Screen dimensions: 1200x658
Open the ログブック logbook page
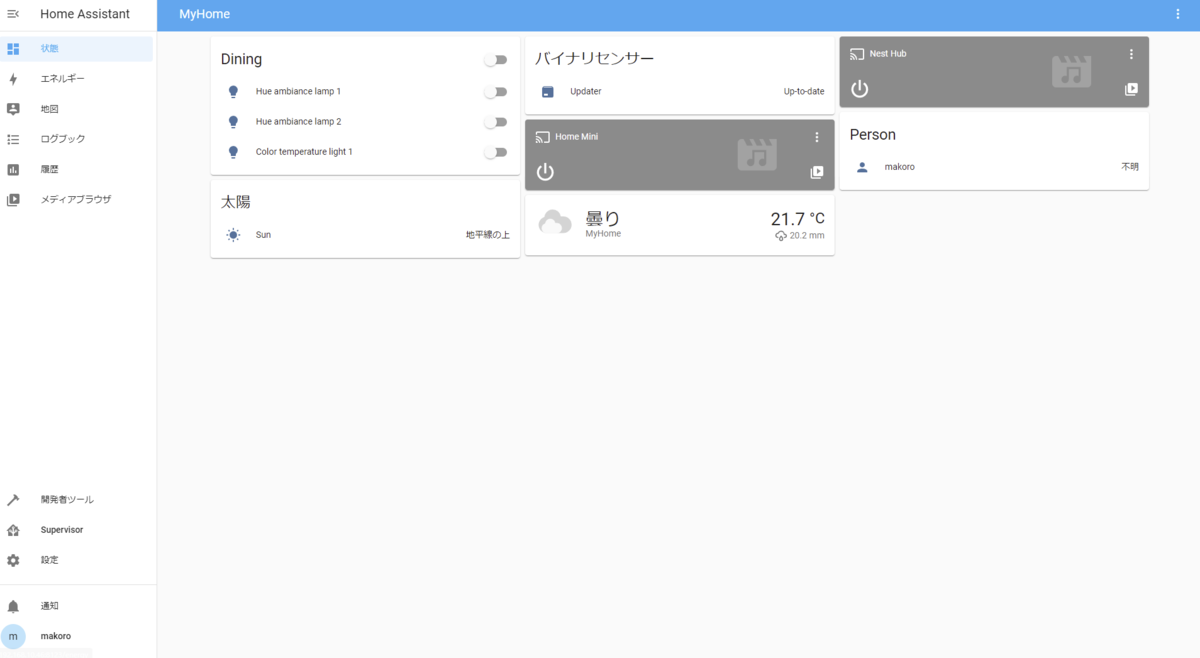[x=78, y=139]
